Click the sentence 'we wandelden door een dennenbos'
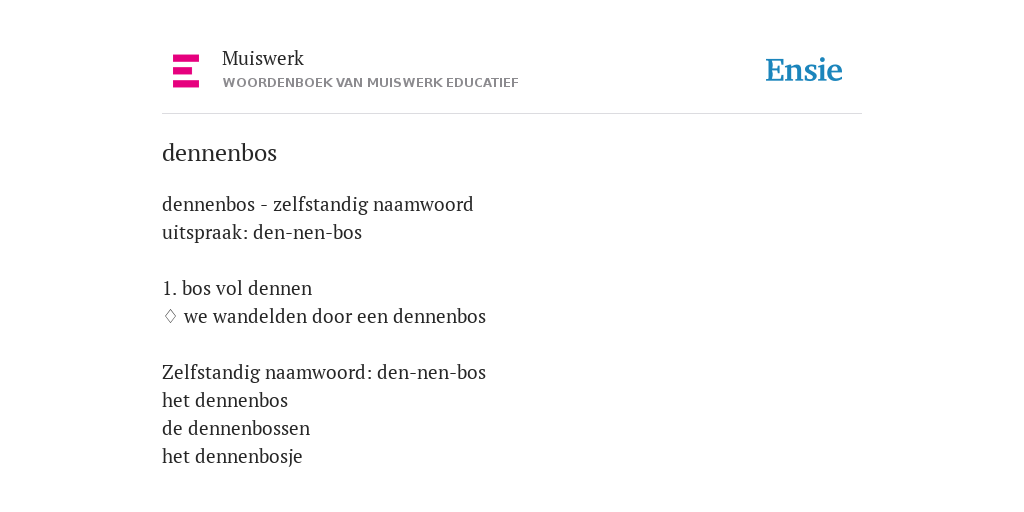 (x=334, y=317)
